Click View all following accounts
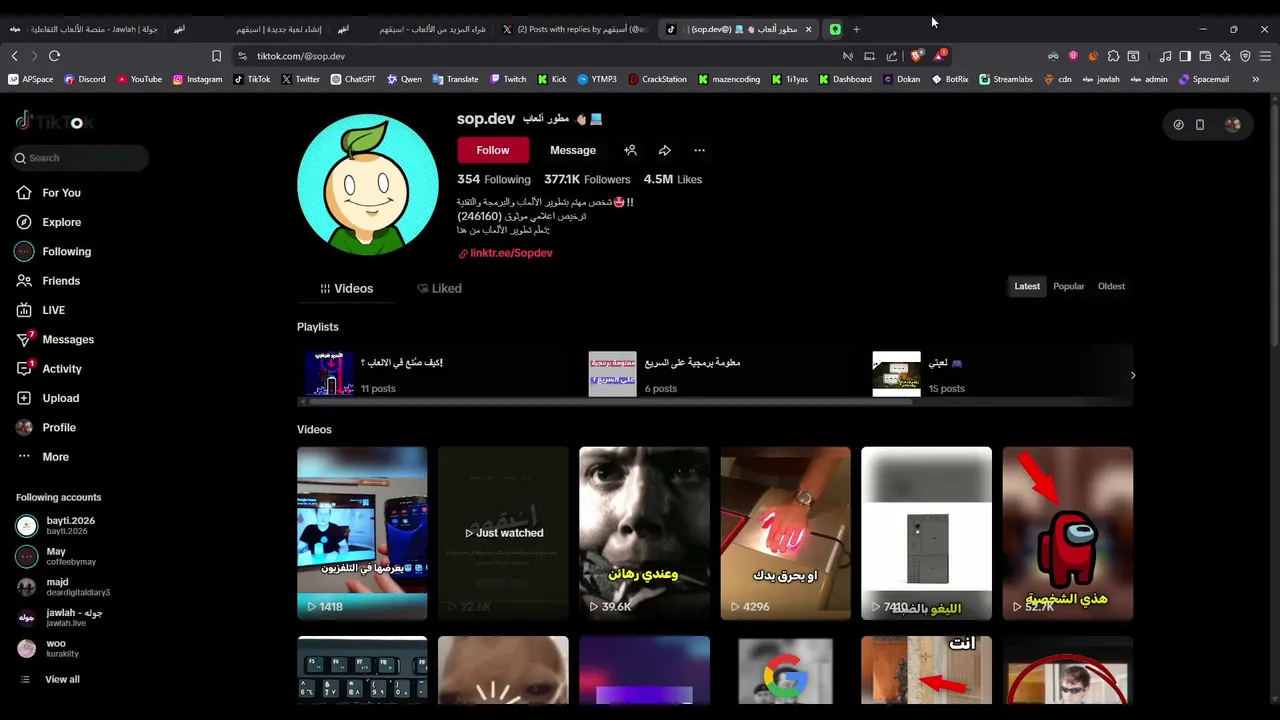This screenshot has width=1280, height=720. (x=49, y=679)
